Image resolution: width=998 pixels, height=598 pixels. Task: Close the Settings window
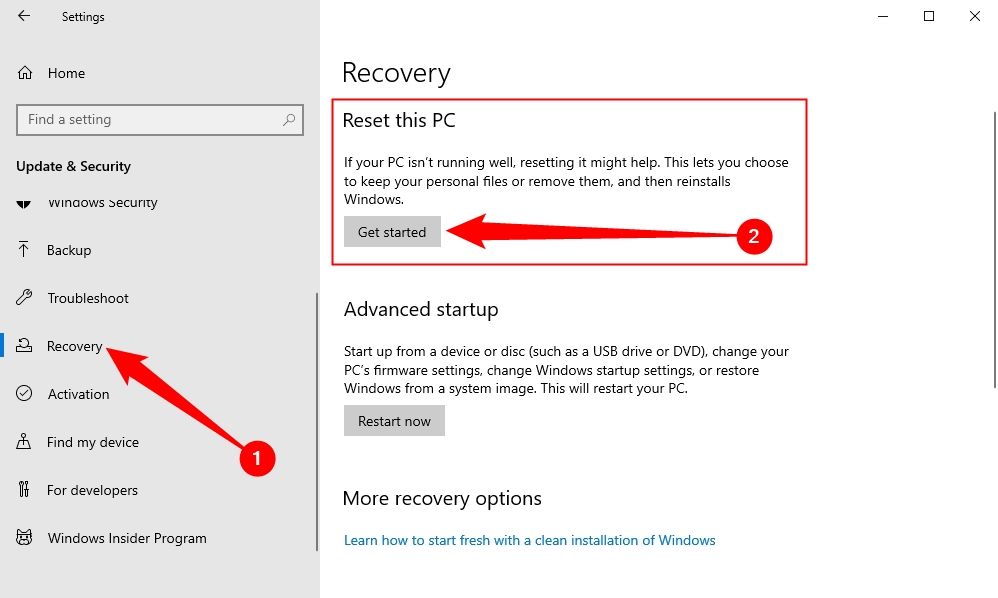click(975, 16)
